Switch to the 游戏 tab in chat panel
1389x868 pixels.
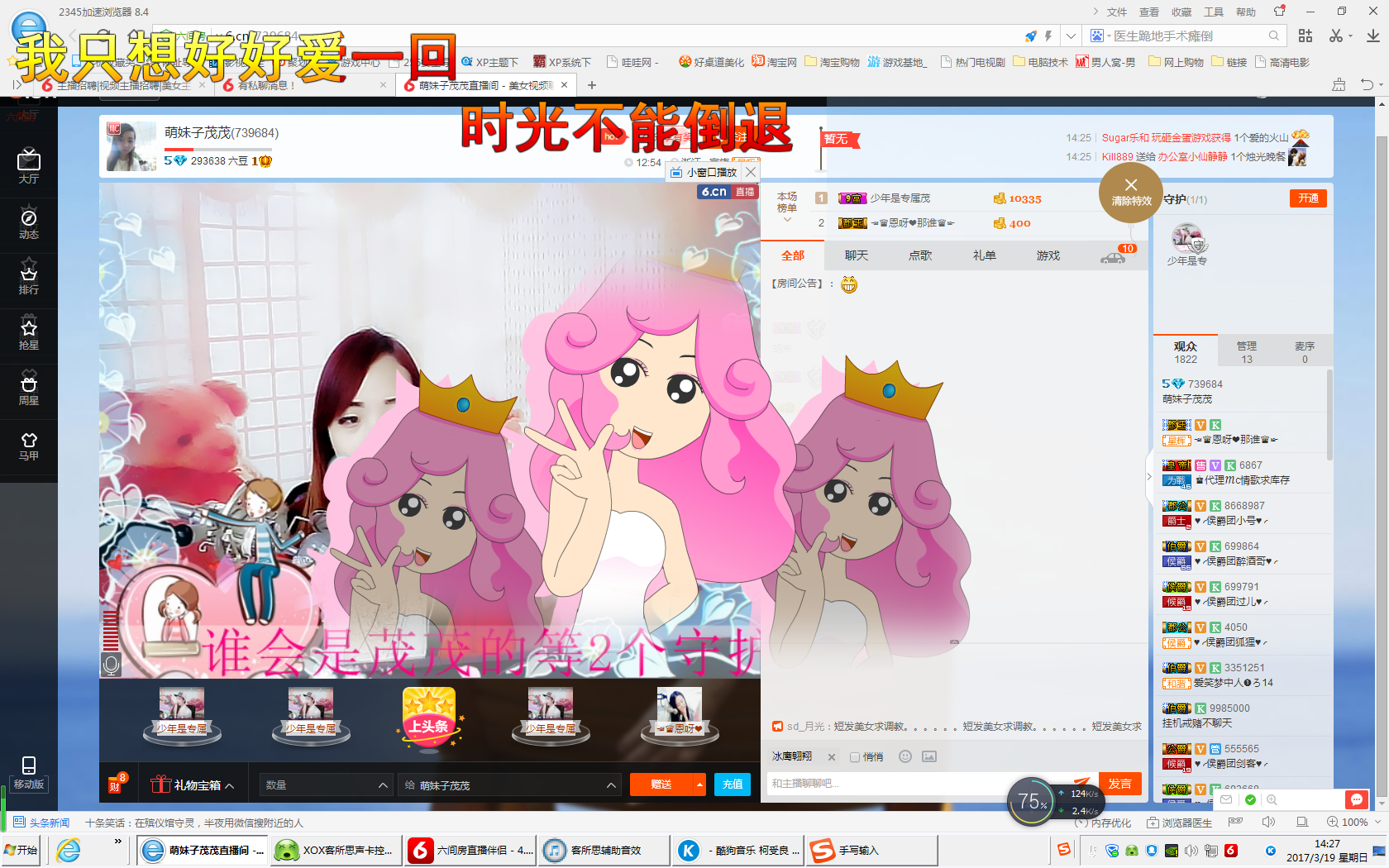(x=1048, y=255)
